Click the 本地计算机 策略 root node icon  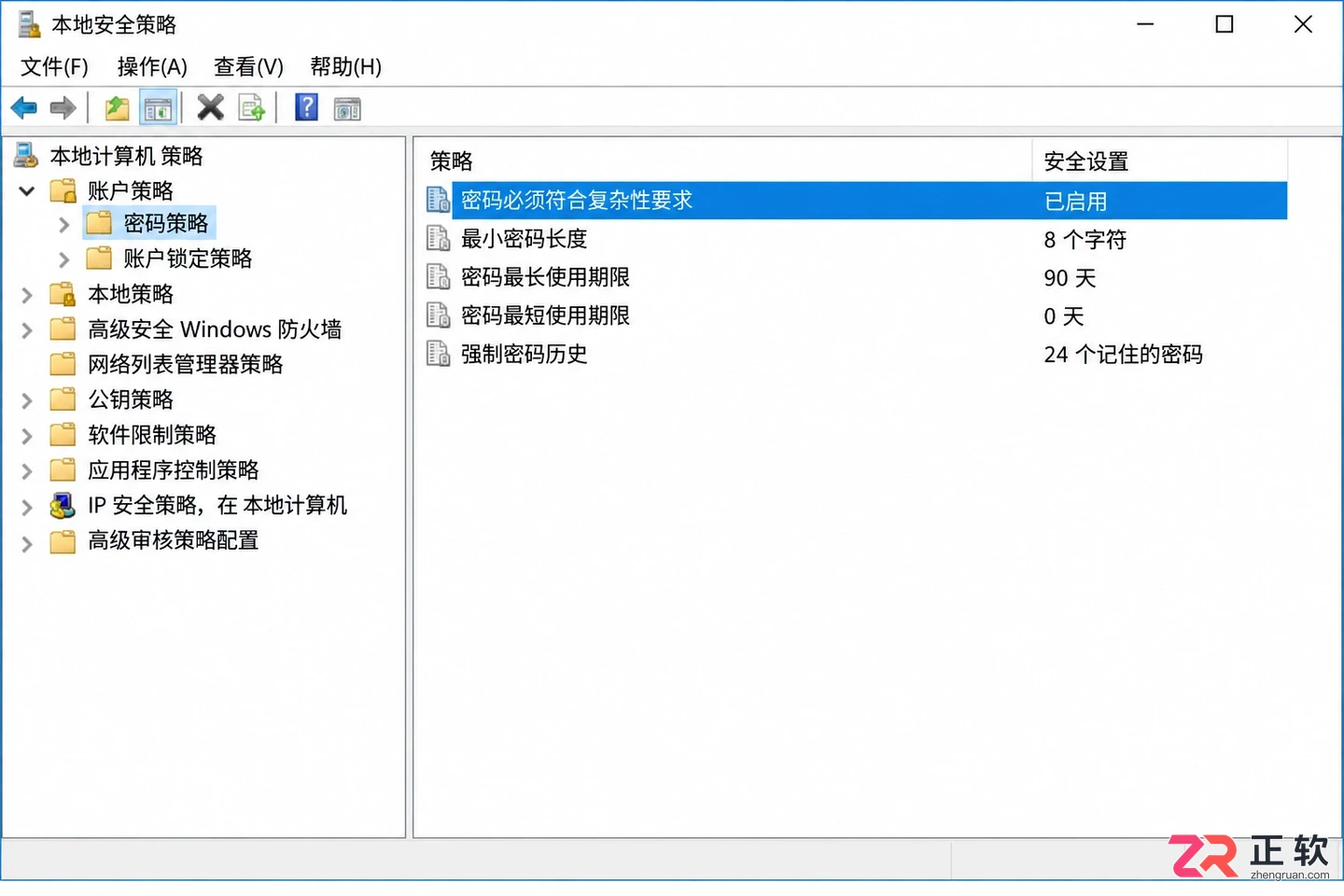tap(25, 155)
